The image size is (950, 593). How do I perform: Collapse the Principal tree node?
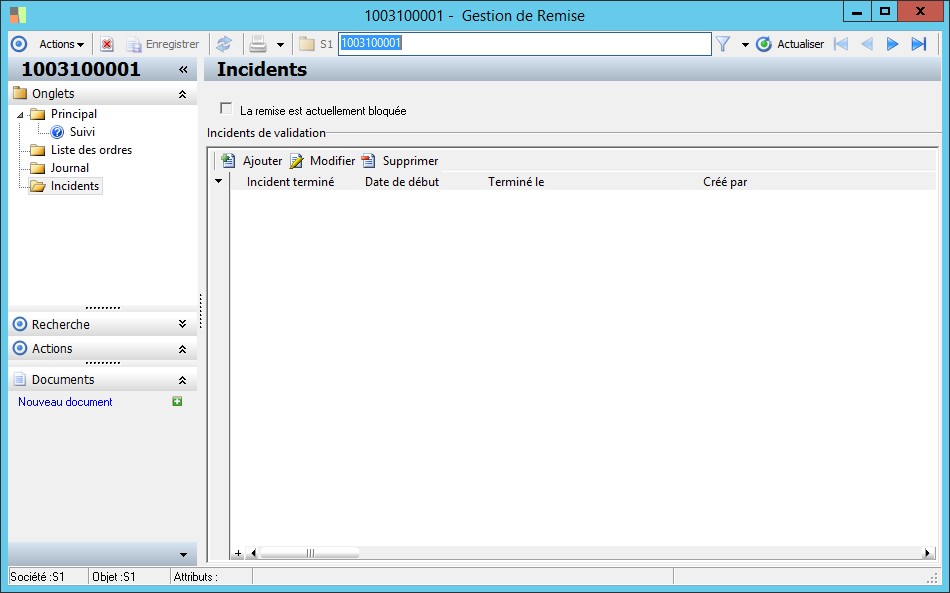[20, 114]
